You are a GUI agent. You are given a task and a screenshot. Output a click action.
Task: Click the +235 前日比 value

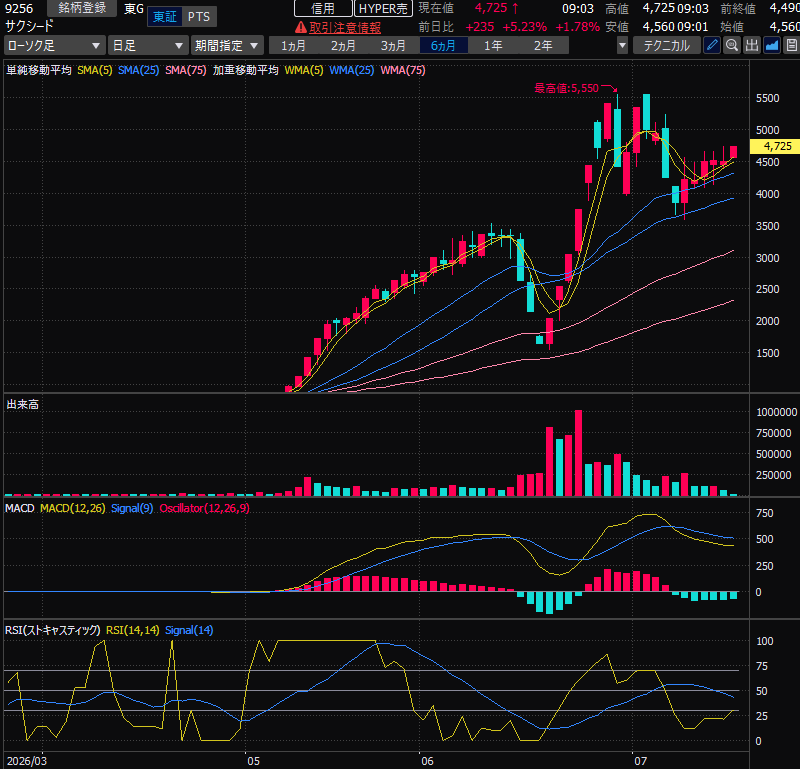480,27
